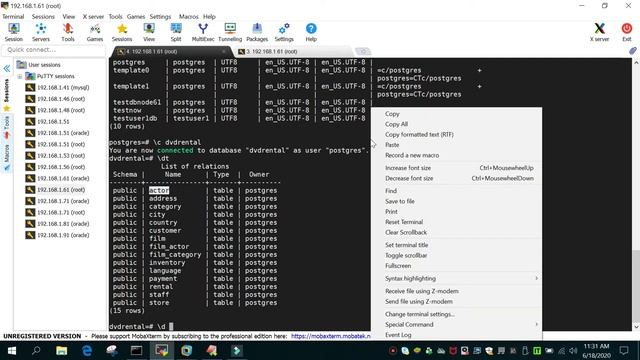
Task: Click the Split toolbar icon
Action: click(x=176, y=32)
